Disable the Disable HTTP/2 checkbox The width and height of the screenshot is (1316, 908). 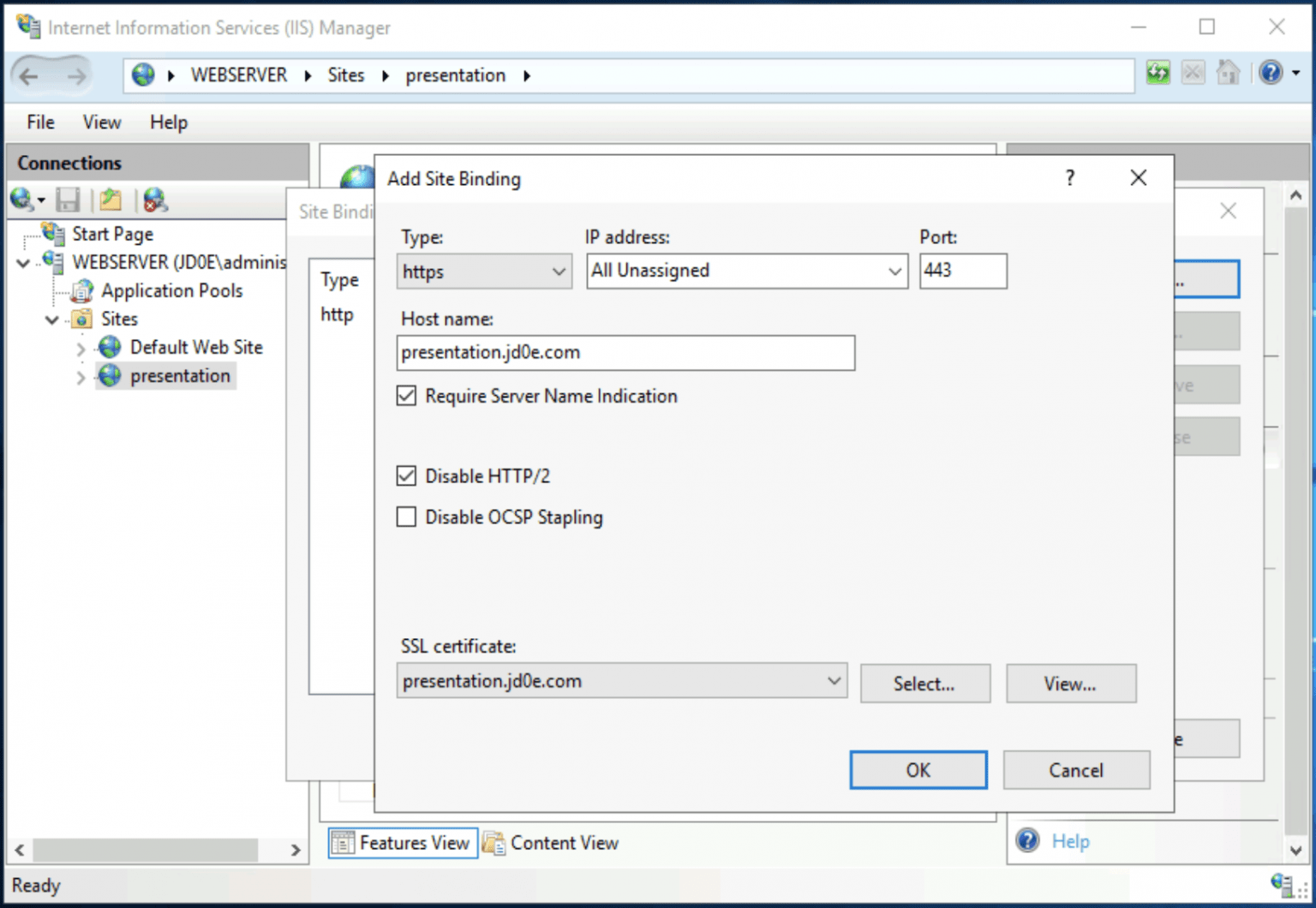[x=406, y=475]
